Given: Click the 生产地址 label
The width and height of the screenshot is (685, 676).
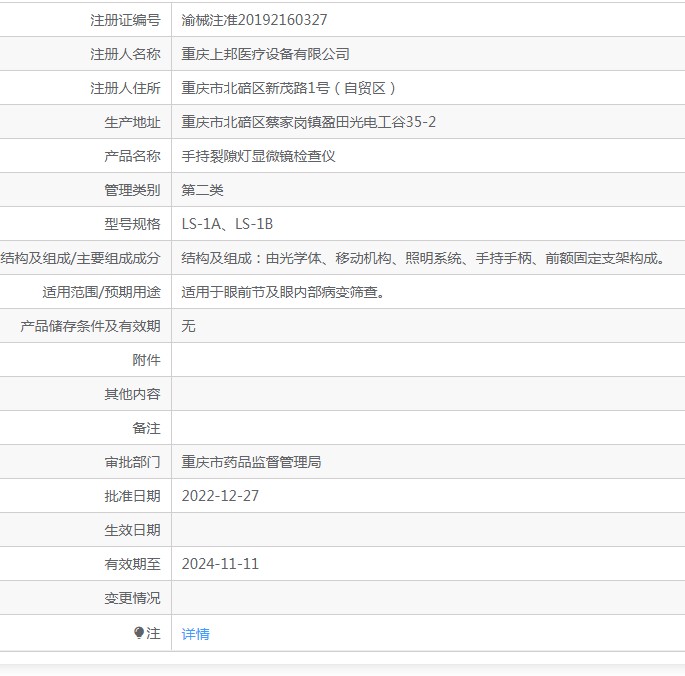Looking at the screenshot, I should coord(132,122).
